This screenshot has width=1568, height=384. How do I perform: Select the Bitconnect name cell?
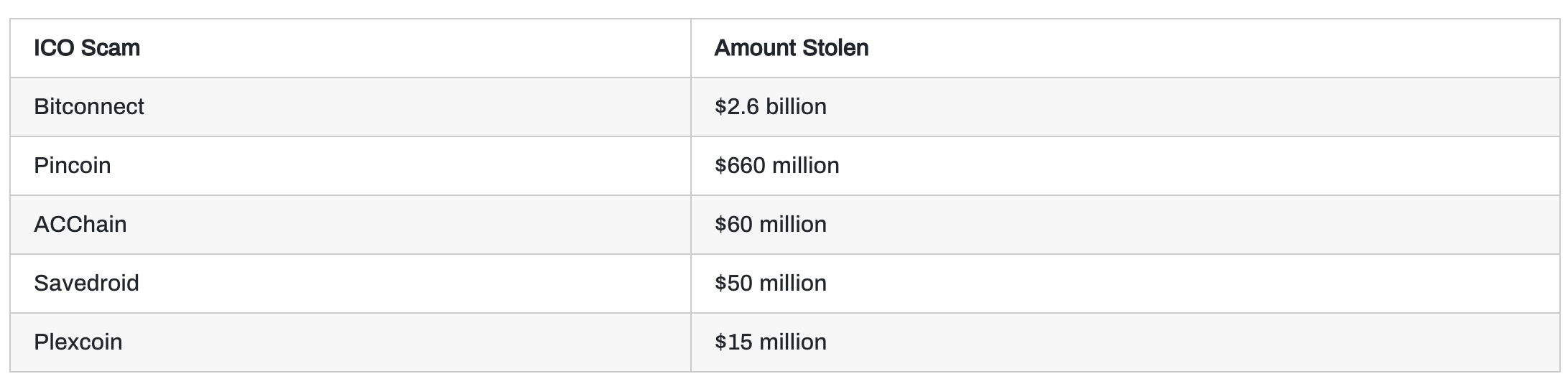pos(89,107)
